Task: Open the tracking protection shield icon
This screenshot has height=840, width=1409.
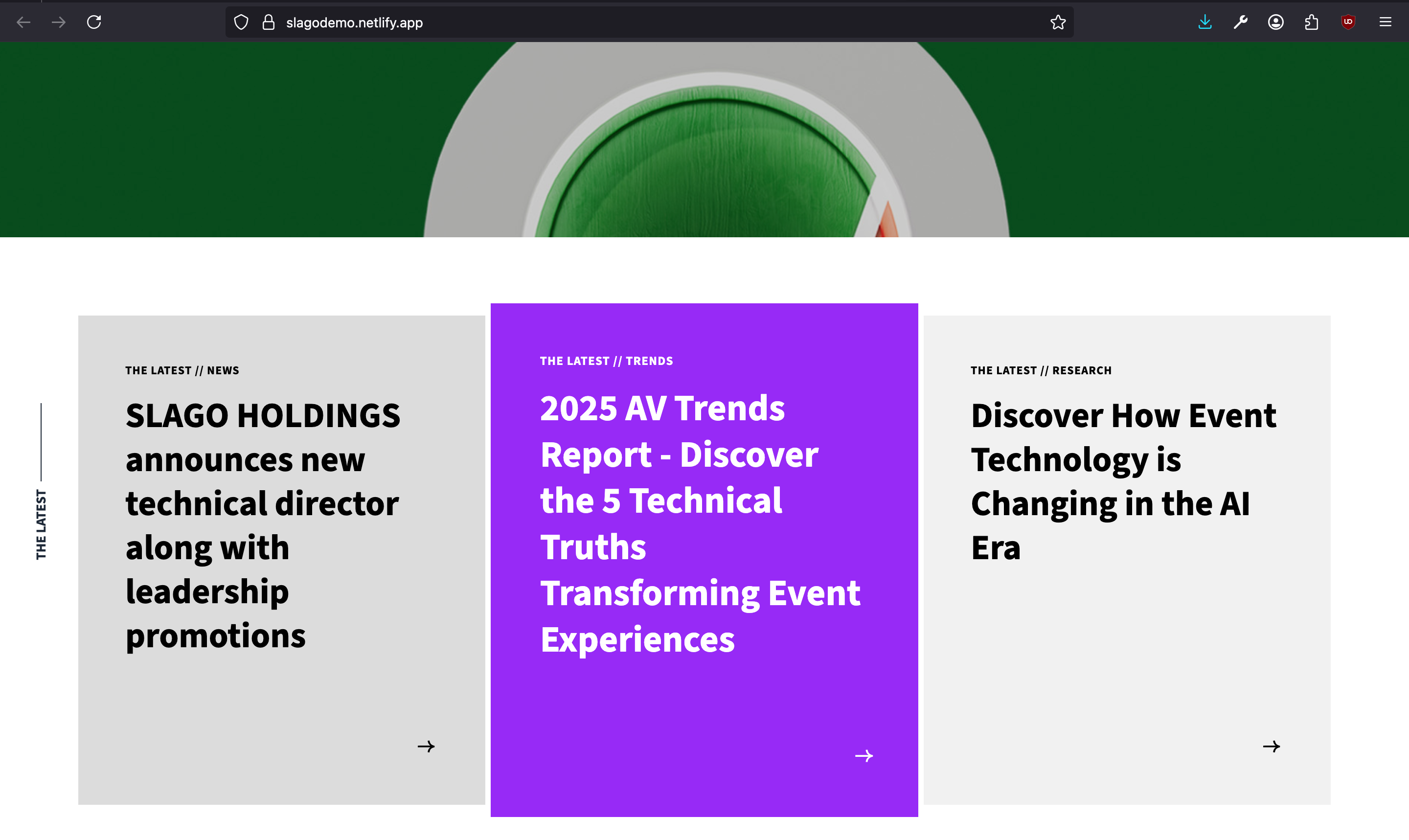Action: coord(241,23)
